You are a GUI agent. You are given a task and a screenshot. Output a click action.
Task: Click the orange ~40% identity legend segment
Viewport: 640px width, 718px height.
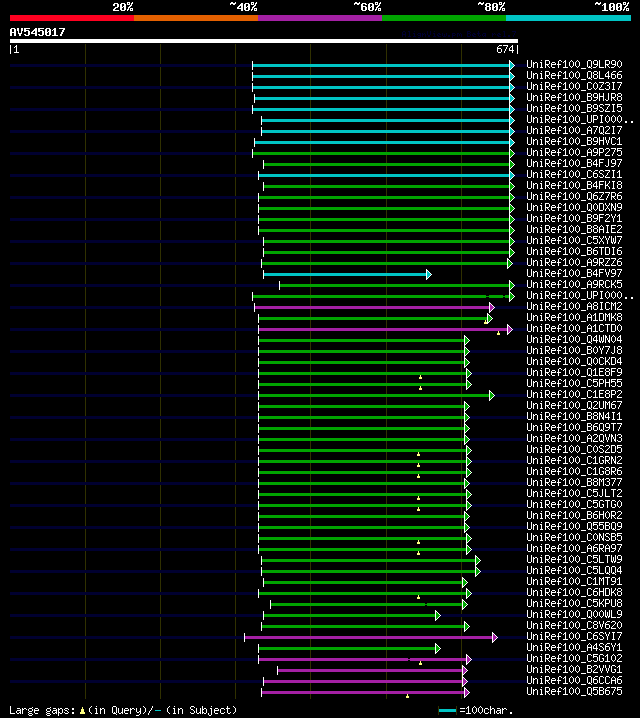196,18
